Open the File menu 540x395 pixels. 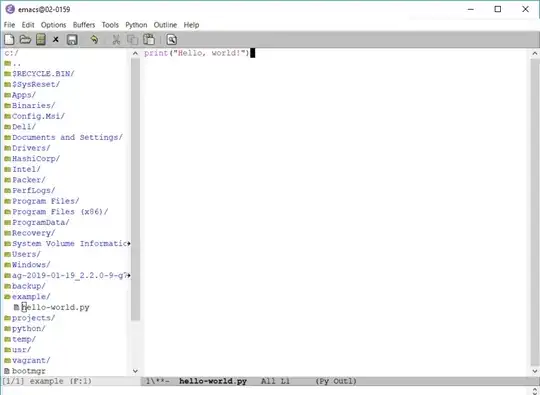[9, 25]
